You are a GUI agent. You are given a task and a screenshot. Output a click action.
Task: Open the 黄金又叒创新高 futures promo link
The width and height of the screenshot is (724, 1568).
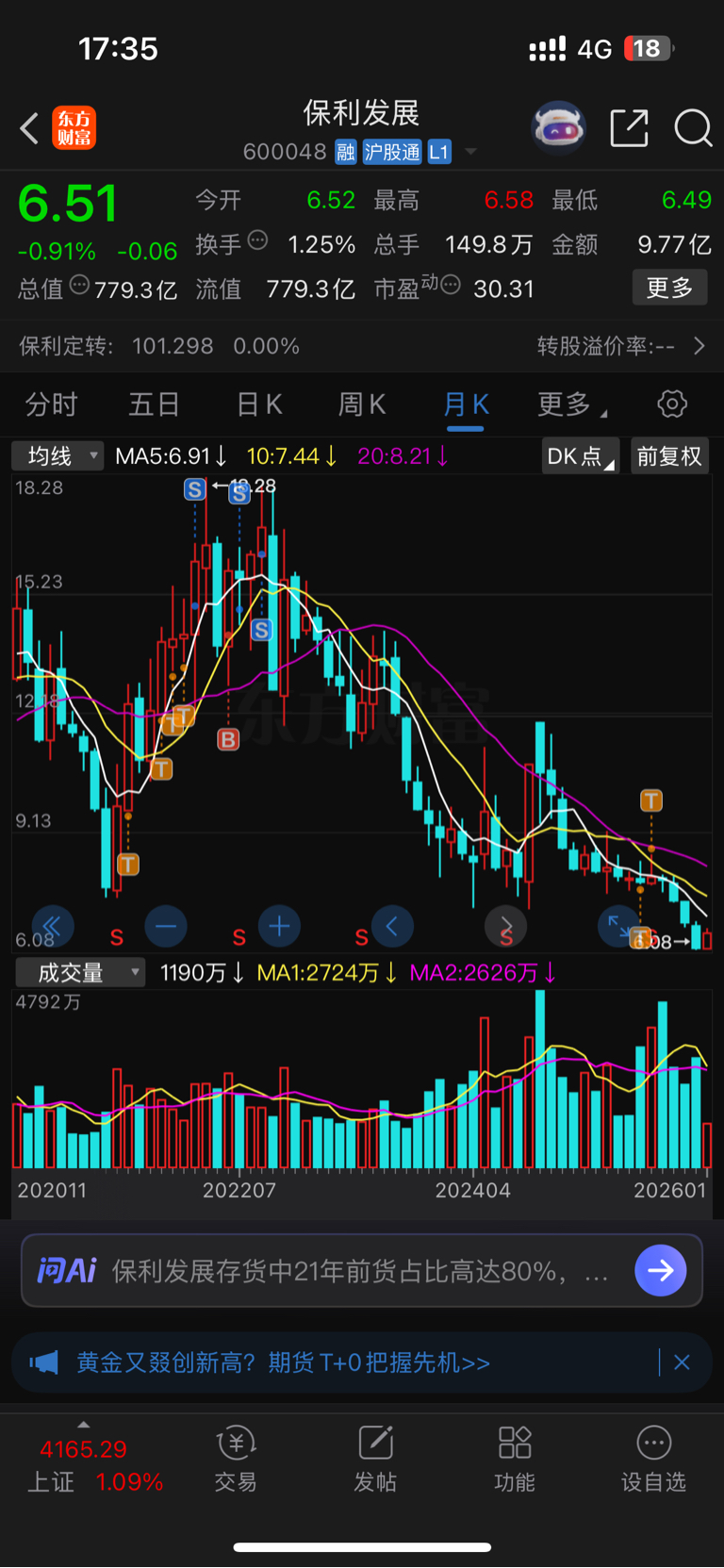point(283,1362)
